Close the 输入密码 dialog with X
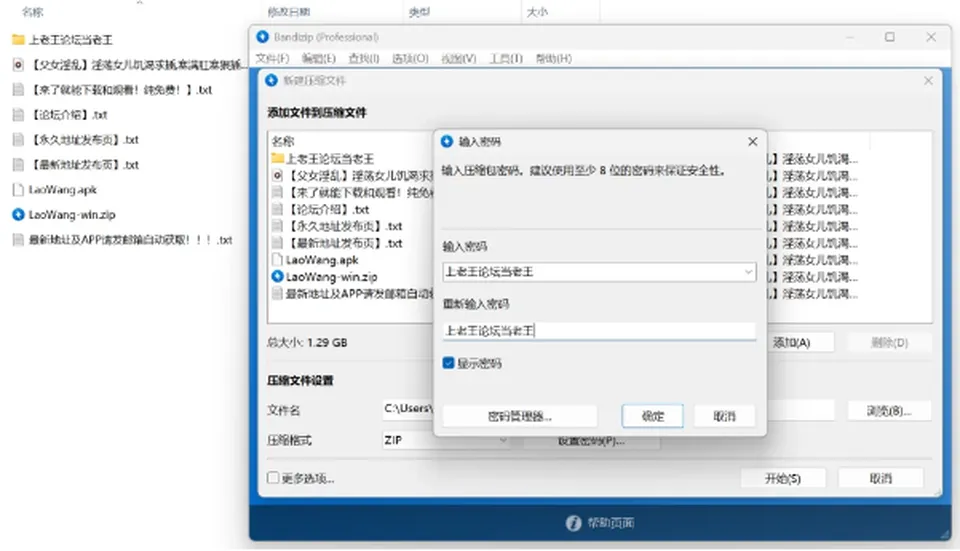 pos(752,141)
